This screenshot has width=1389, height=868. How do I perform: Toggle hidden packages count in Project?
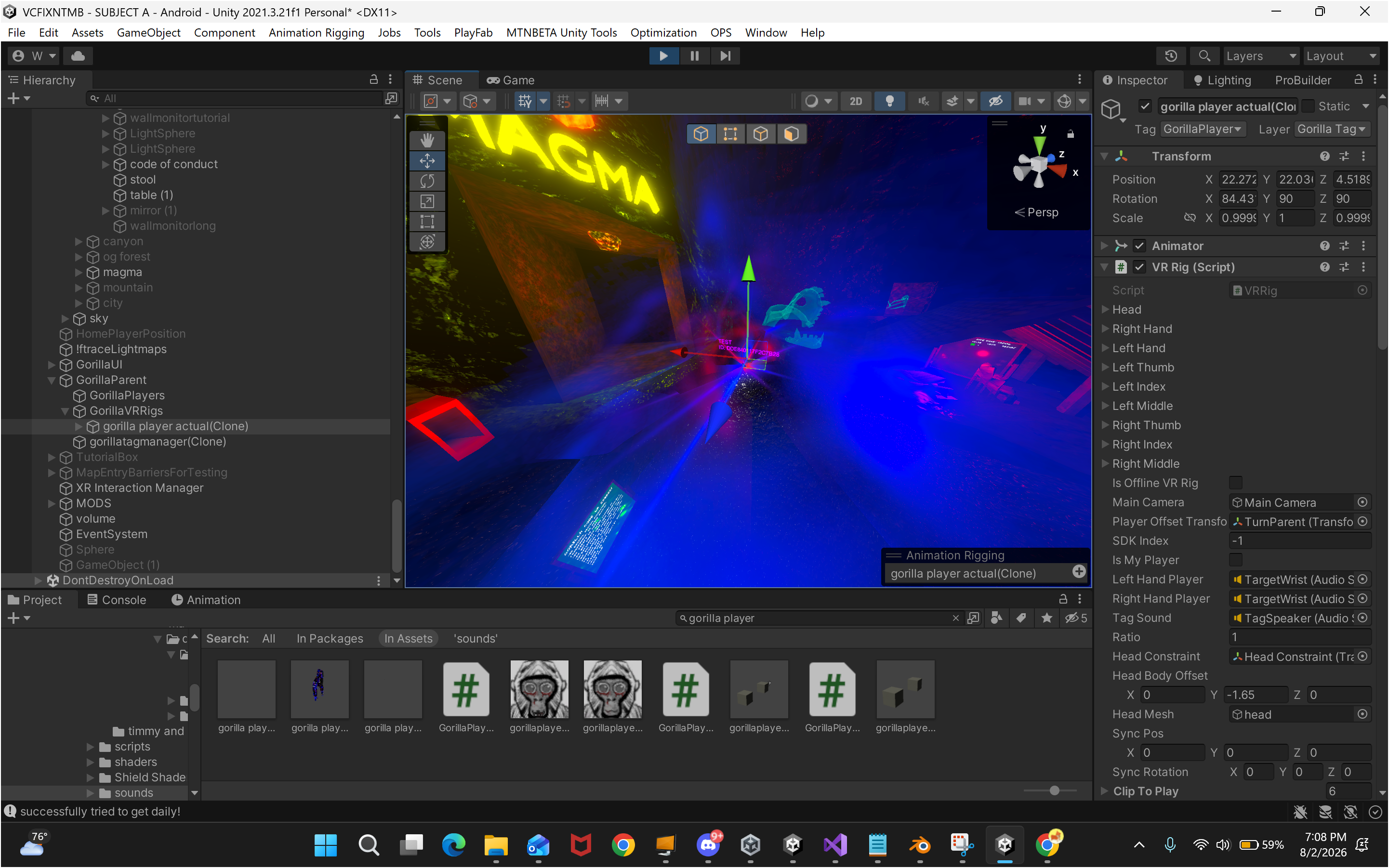tap(1076, 618)
